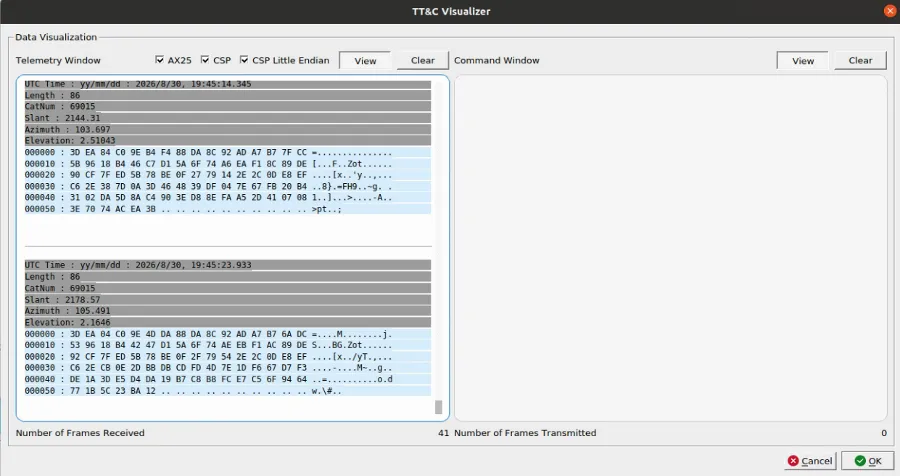900x476 pixels.
Task: Click hex row 000050 starting 77 1B
Action: click(227, 390)
